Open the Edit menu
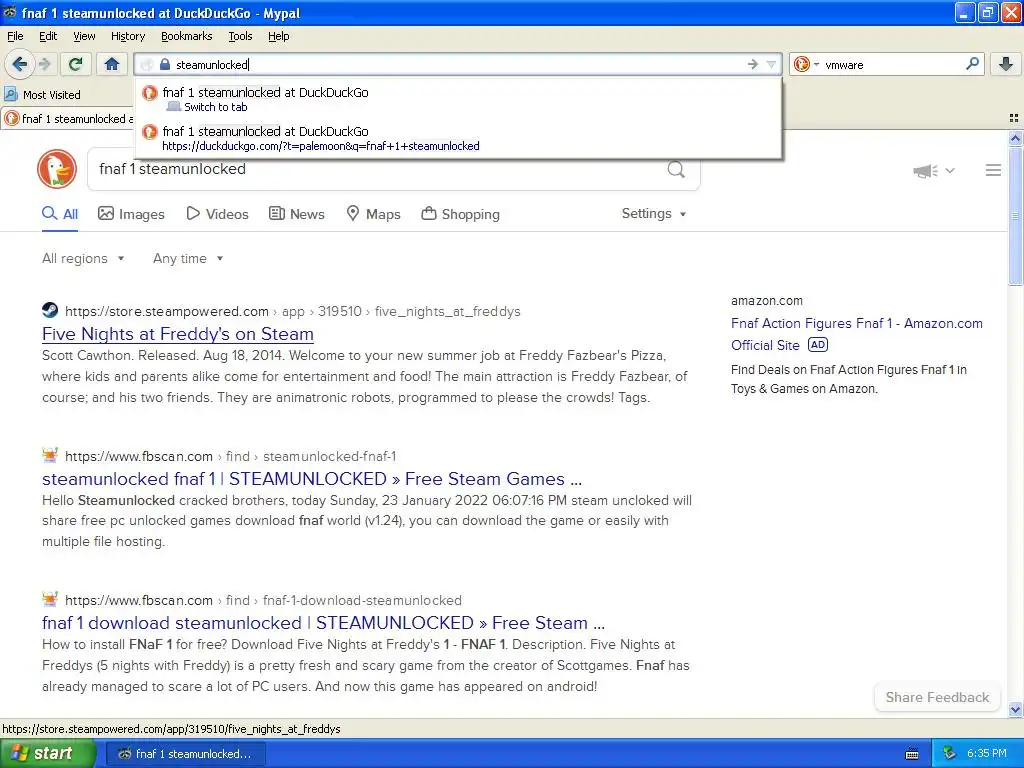Viewport: 1024px width, 768px height. coord(48,36)
